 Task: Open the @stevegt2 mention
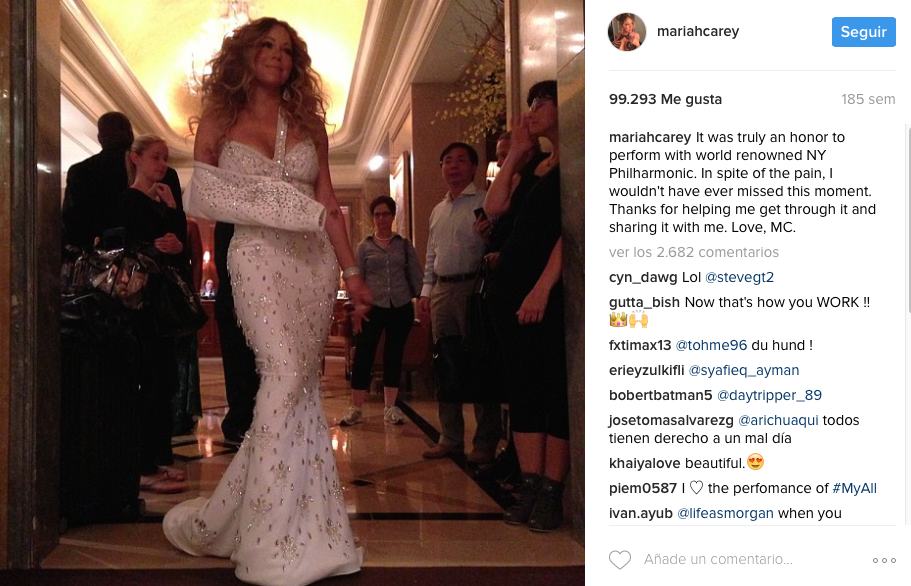pyautogui.click(x=739, y=278)
